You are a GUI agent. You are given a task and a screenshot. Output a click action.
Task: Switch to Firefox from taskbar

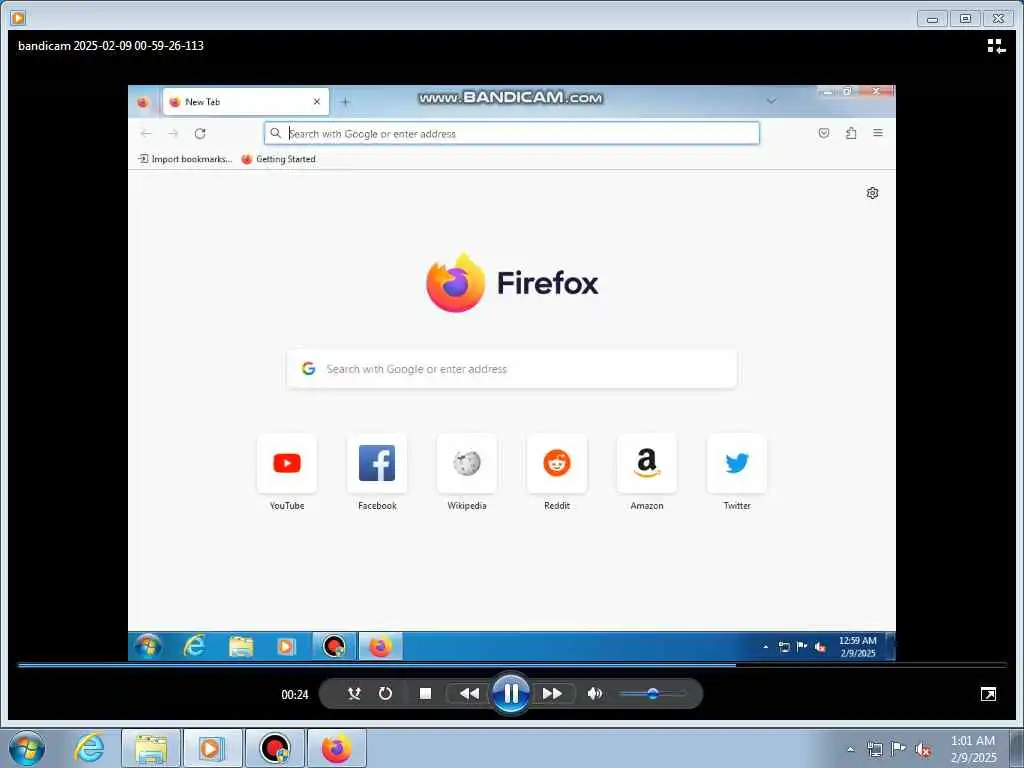click(336, 748)
